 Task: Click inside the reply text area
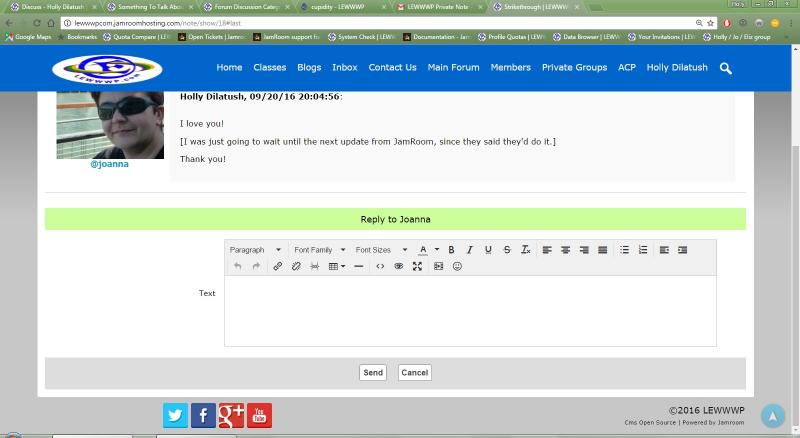(470, 310)
